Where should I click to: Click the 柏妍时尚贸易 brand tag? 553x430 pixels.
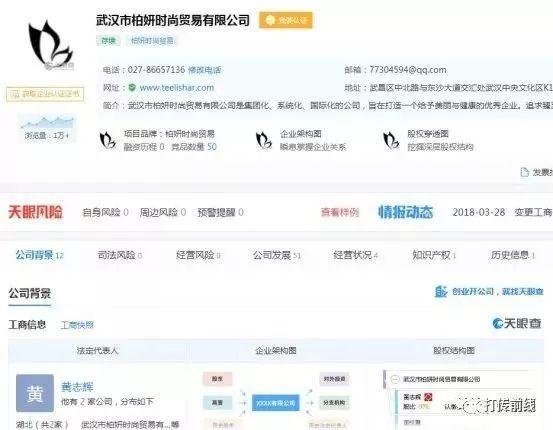152,41
